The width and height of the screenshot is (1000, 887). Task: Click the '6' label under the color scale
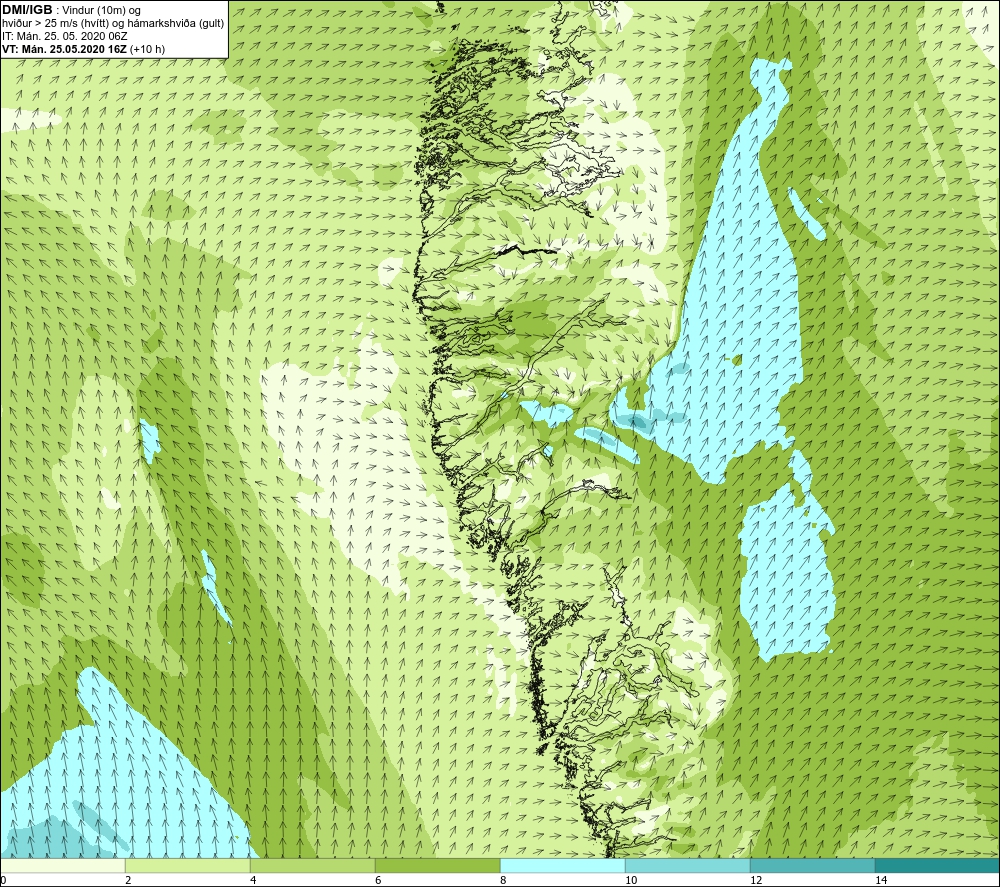(378, 881)
